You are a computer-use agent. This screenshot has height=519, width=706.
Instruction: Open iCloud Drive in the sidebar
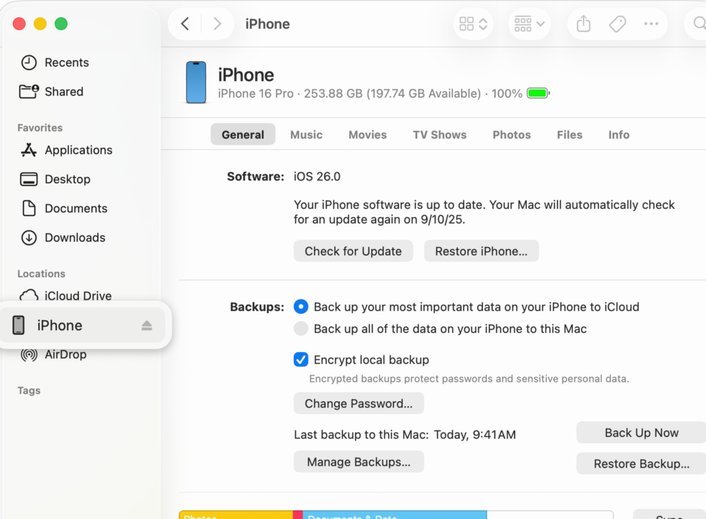[x=78, y=296]
